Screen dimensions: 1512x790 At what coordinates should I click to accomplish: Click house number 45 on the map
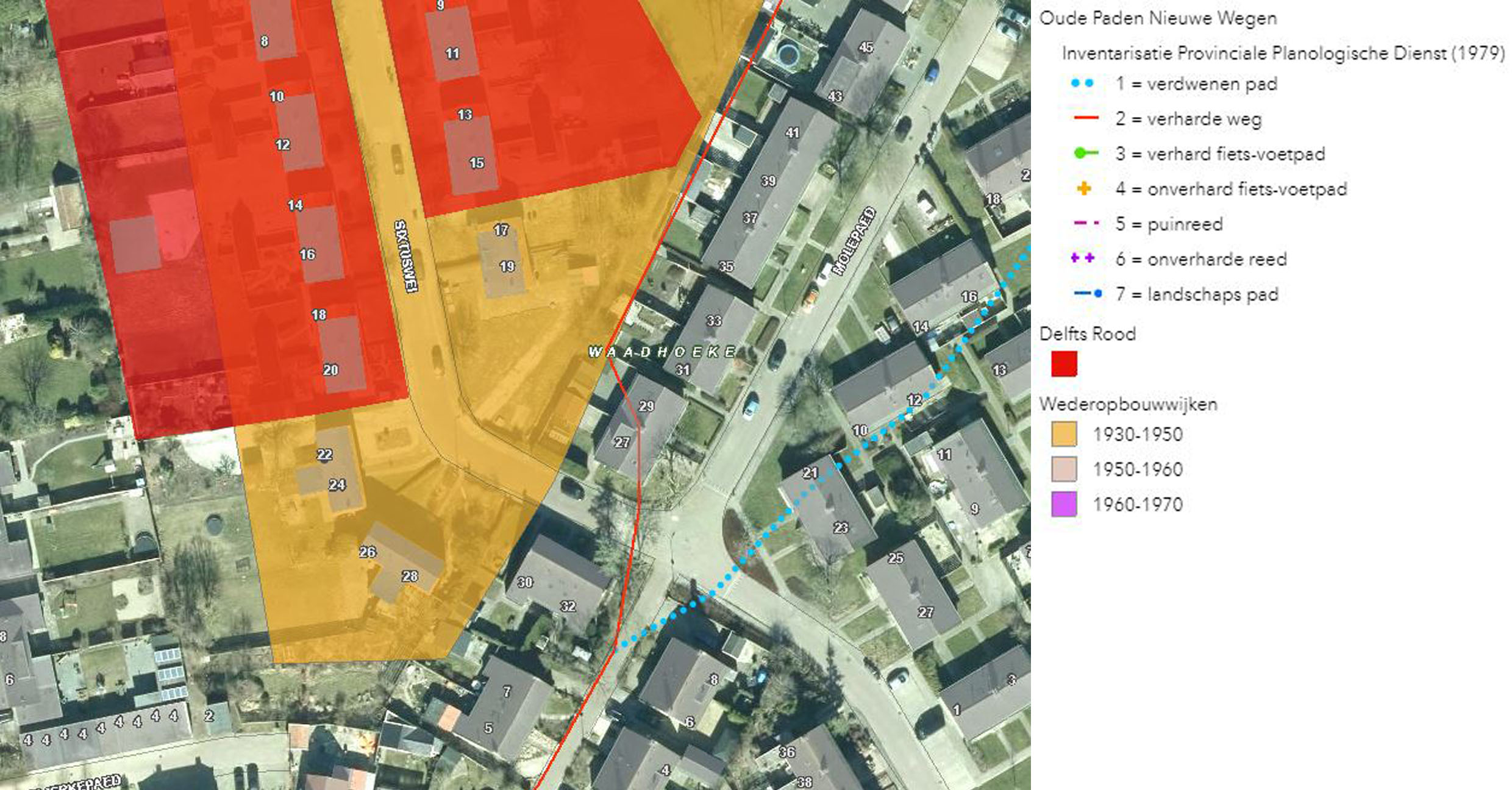pos(866,48)
